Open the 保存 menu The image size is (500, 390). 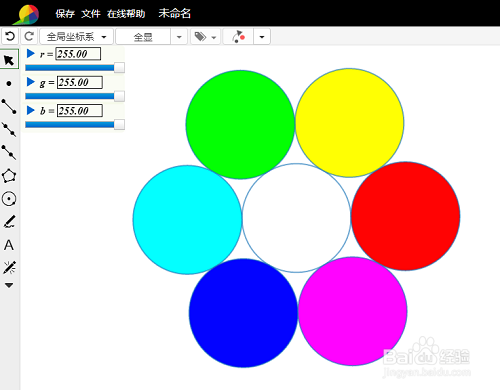click(x=65, y=14)
